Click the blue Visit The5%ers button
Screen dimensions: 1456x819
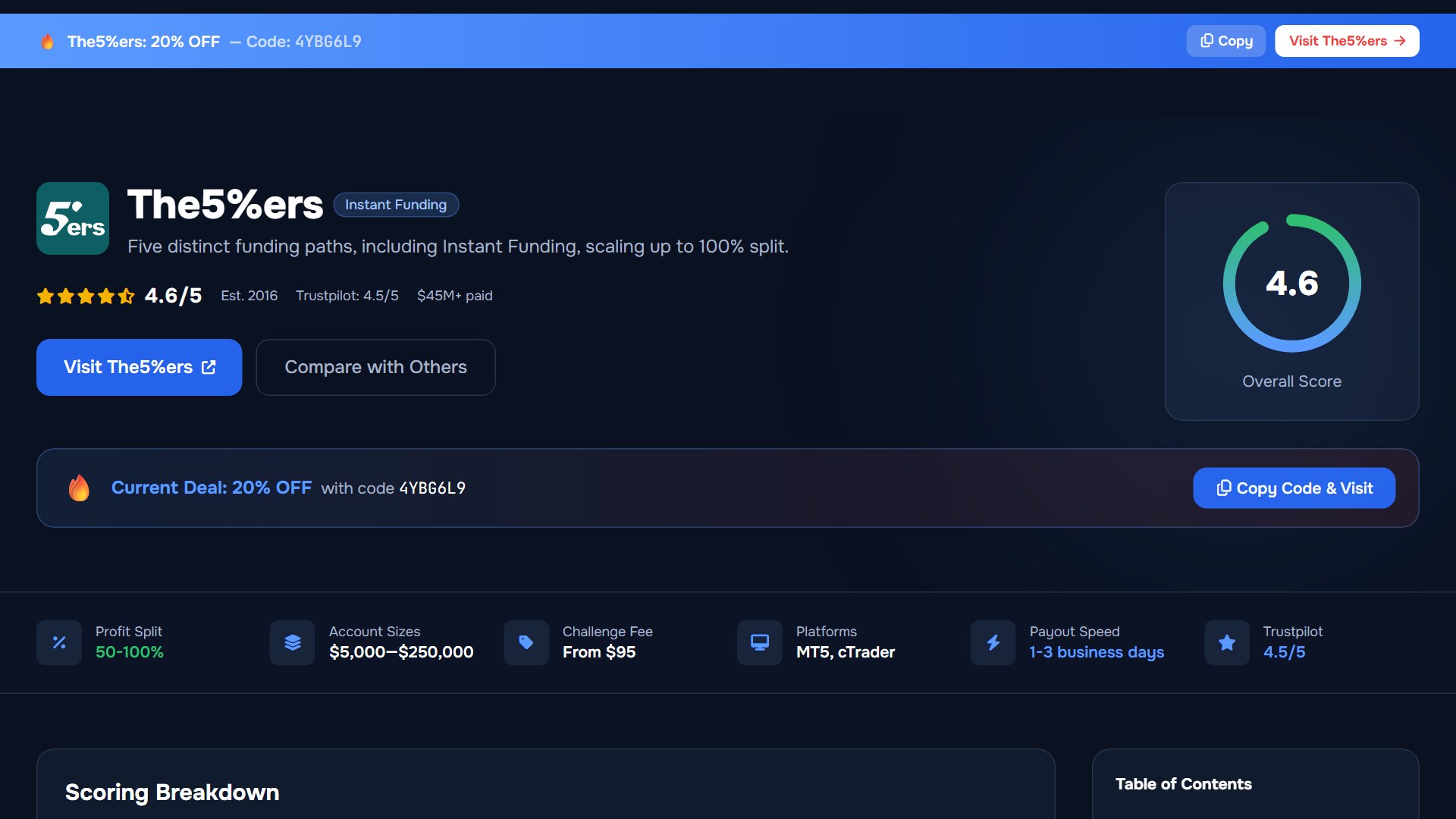(139, 367)
